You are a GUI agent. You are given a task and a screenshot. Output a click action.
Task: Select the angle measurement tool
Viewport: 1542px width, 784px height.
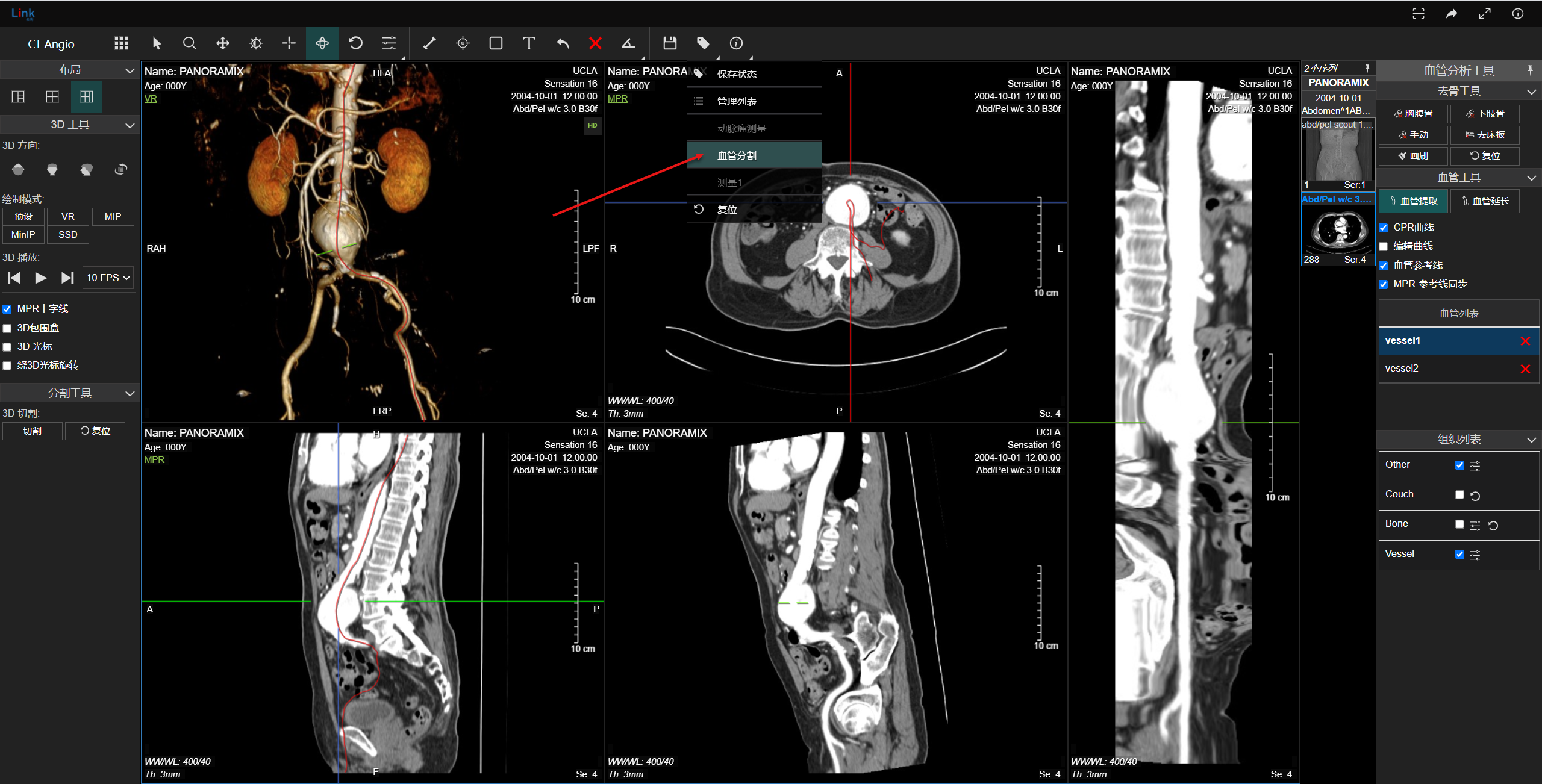pyautogui.click(x=628, y=43)
